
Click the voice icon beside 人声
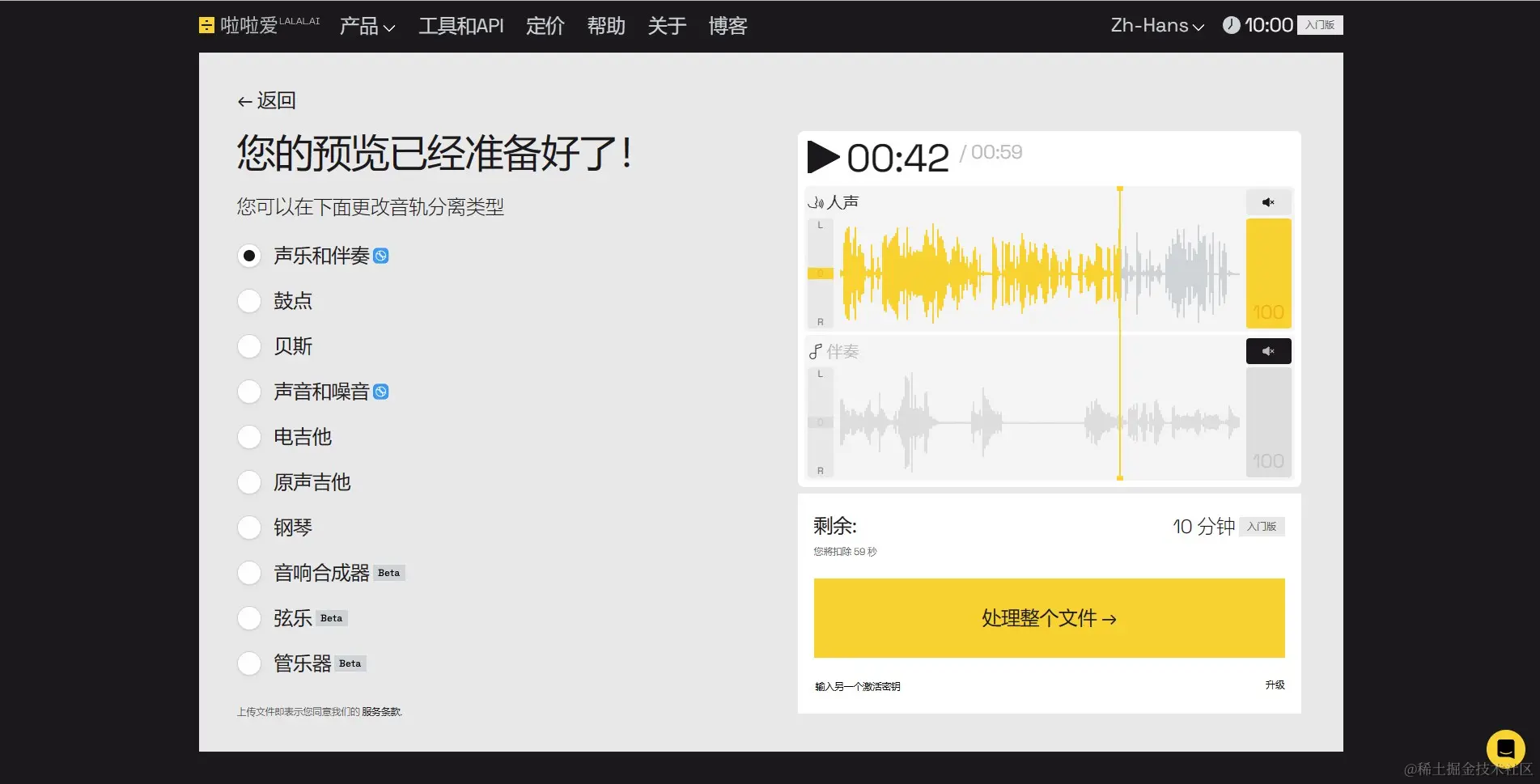pyautogui.click(x=816, y=202)
